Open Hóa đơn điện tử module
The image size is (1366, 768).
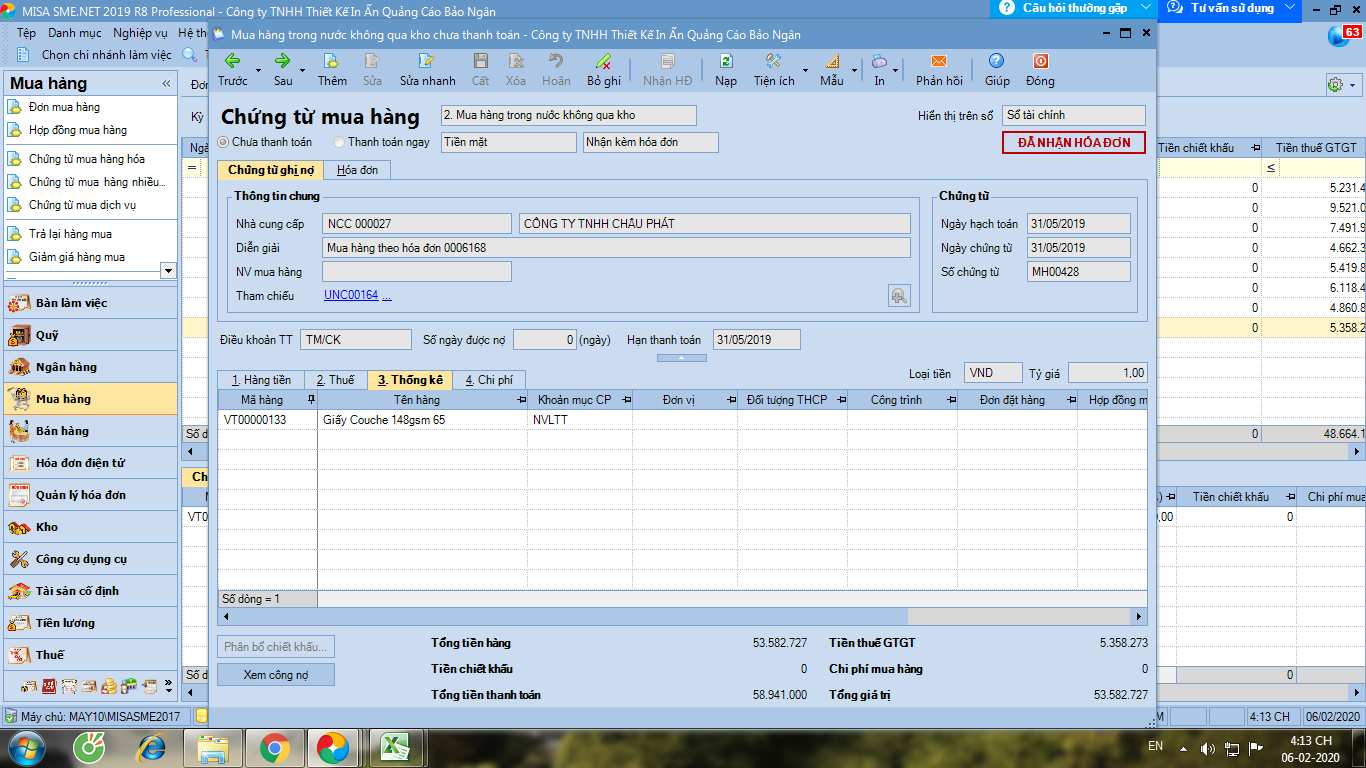(x=91, y=463)
